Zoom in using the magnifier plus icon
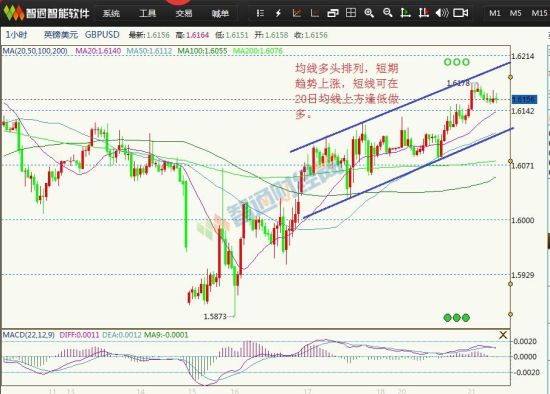The height and width of the screenshot is (394, 550). (x=369, y=13)
